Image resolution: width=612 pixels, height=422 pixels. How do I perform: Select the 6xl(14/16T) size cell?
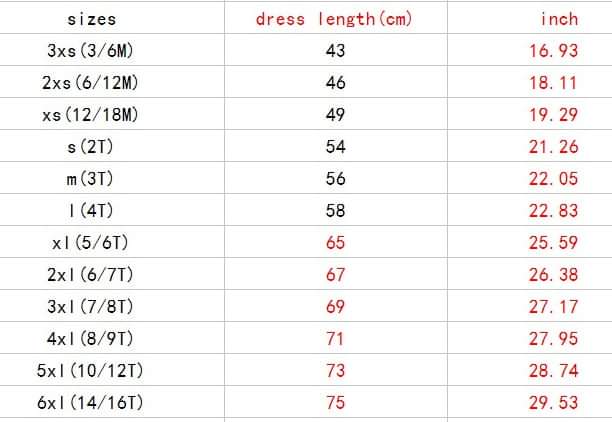click(92, 402)
